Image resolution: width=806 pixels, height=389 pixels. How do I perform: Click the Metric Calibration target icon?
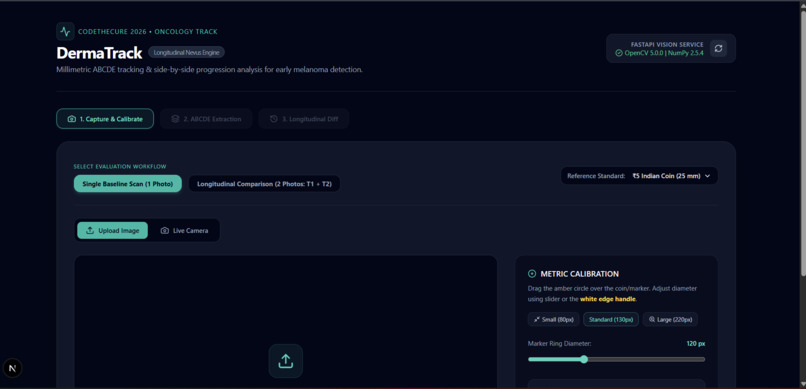532,274
